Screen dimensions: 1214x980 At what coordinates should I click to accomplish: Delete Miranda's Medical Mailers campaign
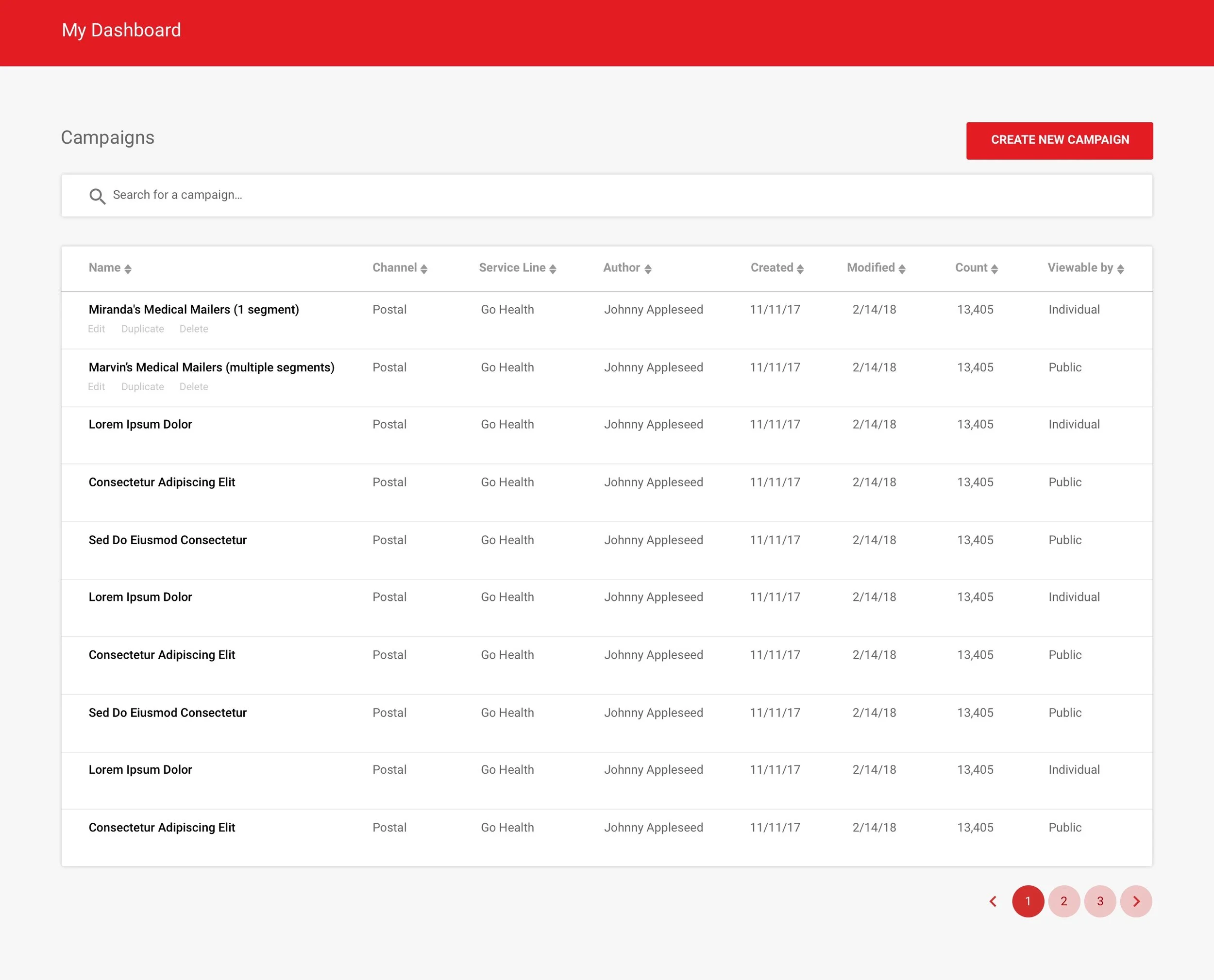[x=194, y=329]
